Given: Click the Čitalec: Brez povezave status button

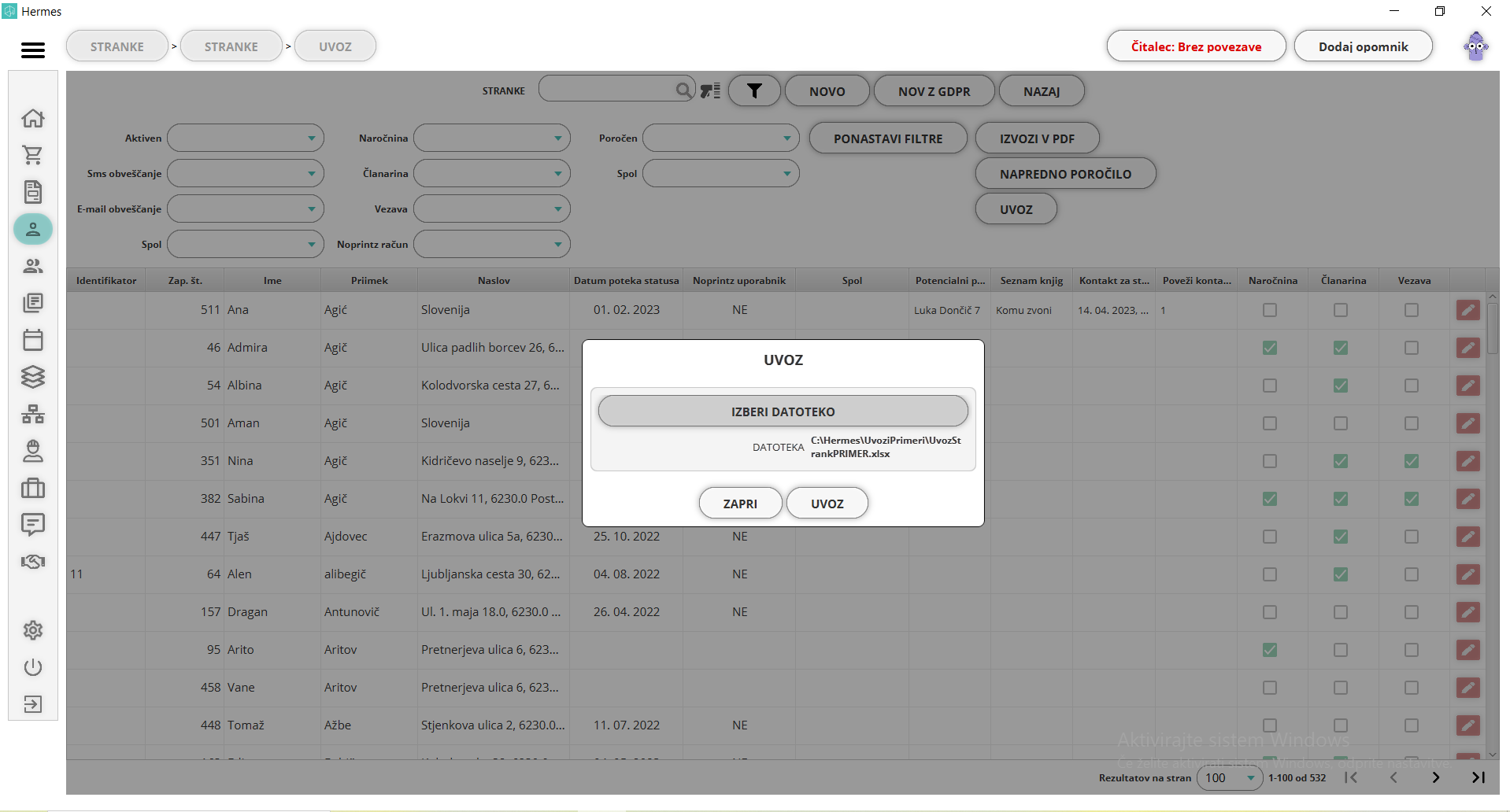Looking at the screenshot, I should [1197, 46].
